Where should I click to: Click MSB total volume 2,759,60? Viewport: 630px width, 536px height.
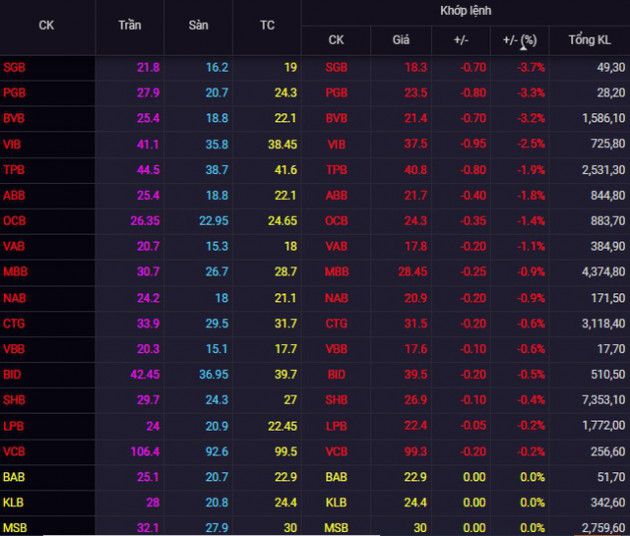[x=603, y=528]
